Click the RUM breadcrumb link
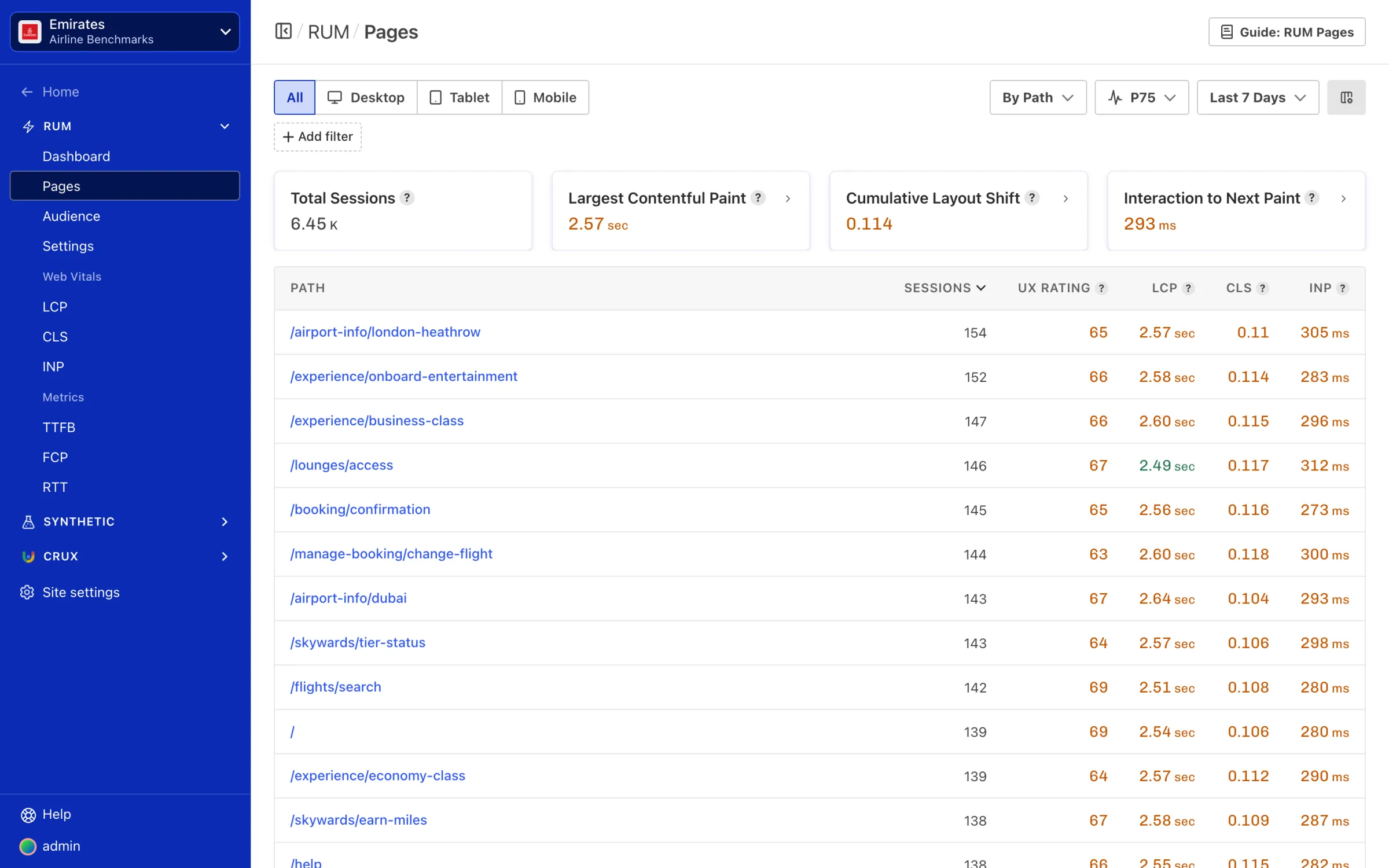 [x=328, y=32]
